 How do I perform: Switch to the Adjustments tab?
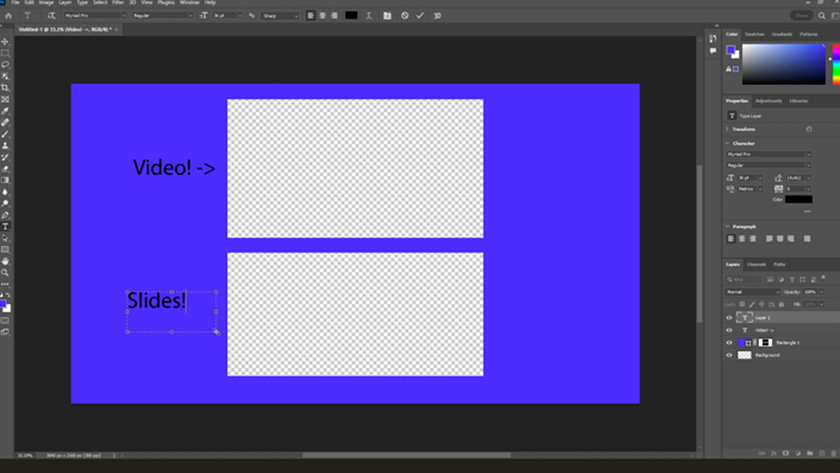(x=768, y=101)
